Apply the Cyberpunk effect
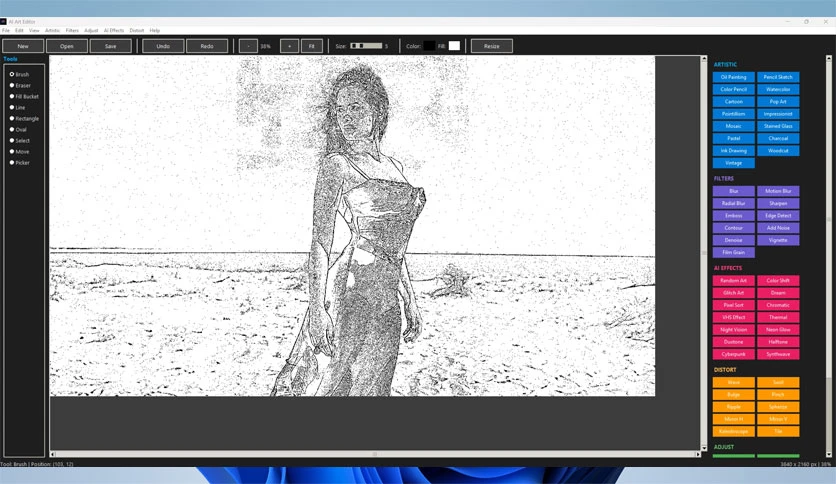 734,354
